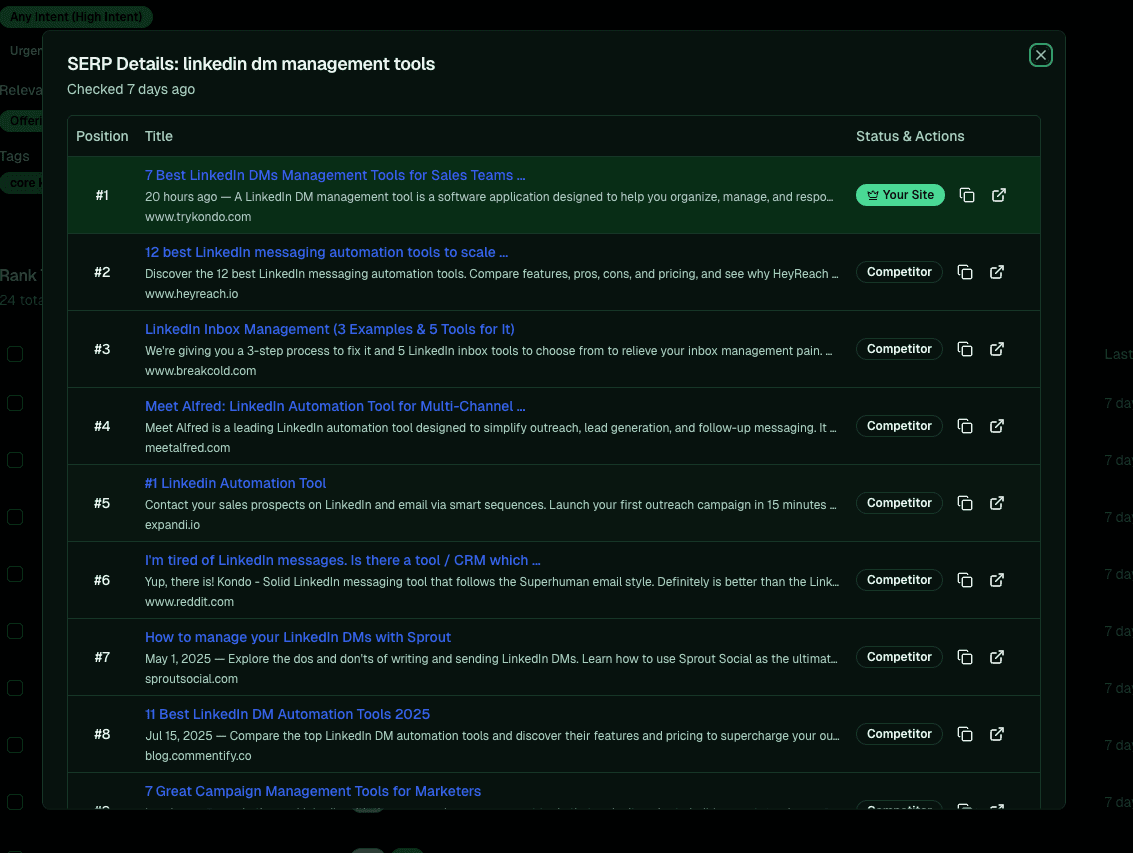This screenshot has width=1133, height=853.
Task: Open trykondo.com result in new tab
Action: click(999, 195)
